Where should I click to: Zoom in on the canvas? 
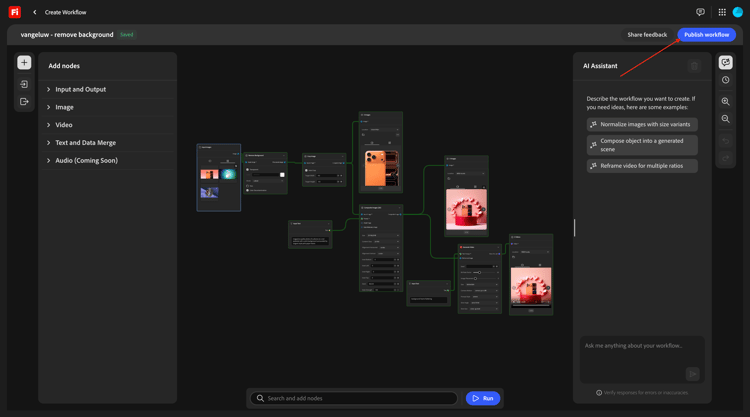pyautogui.click(x=726, y=101)
